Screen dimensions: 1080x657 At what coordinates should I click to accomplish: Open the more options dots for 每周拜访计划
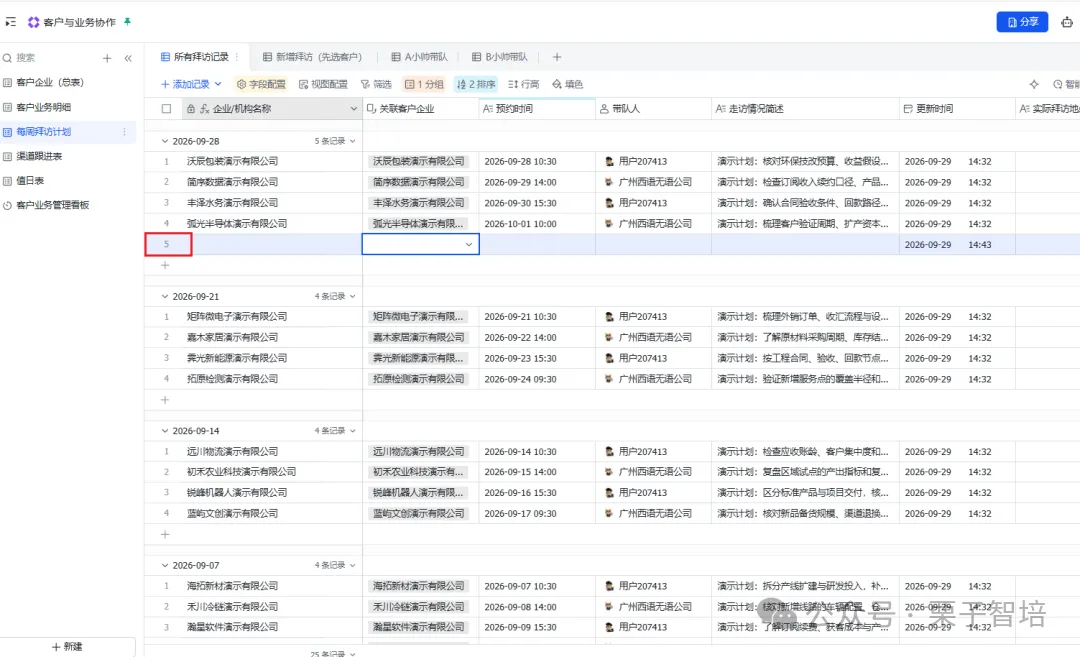[x=124, y=132]
